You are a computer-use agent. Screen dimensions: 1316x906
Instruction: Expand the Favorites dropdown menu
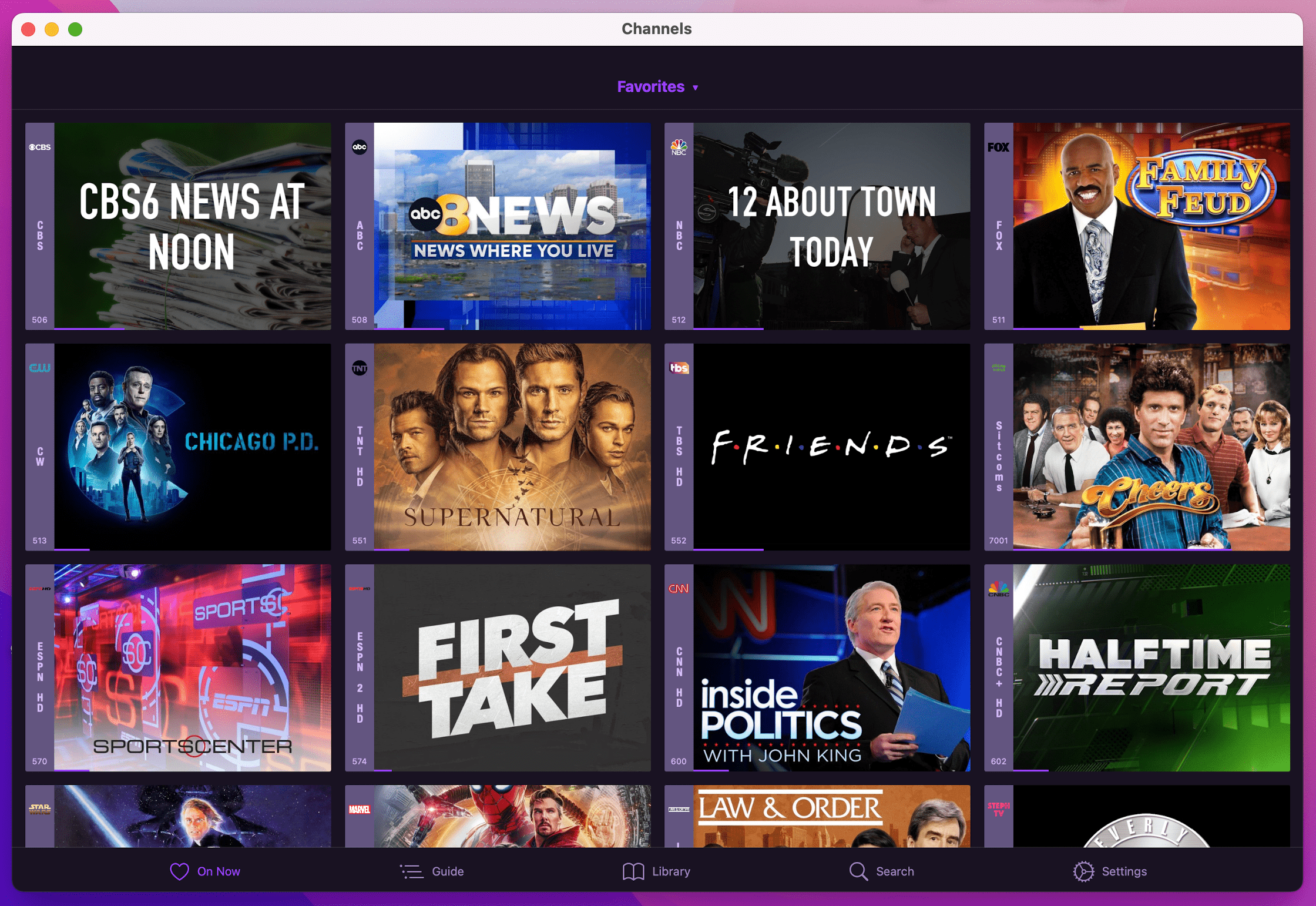point(657,87)
